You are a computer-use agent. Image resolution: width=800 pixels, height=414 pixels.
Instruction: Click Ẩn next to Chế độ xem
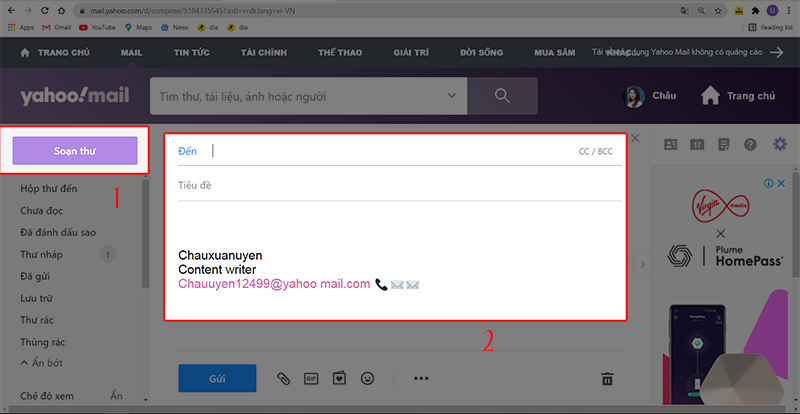point(116,396)
